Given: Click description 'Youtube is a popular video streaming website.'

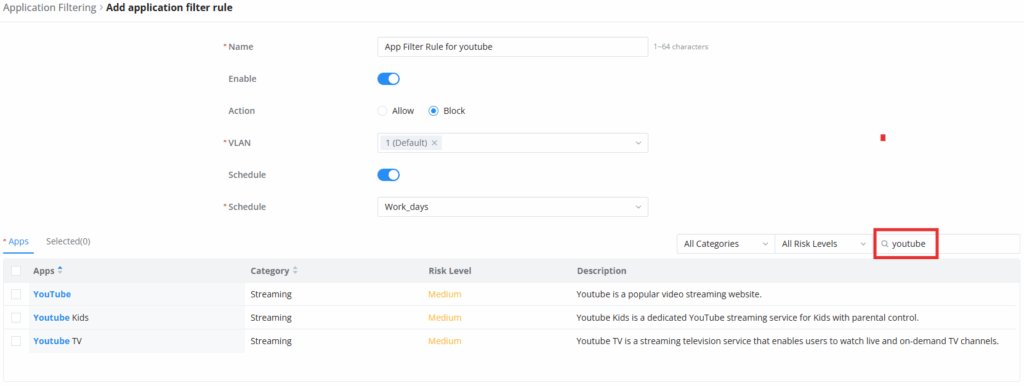Looking at the screenshot, I should [669, 295].
